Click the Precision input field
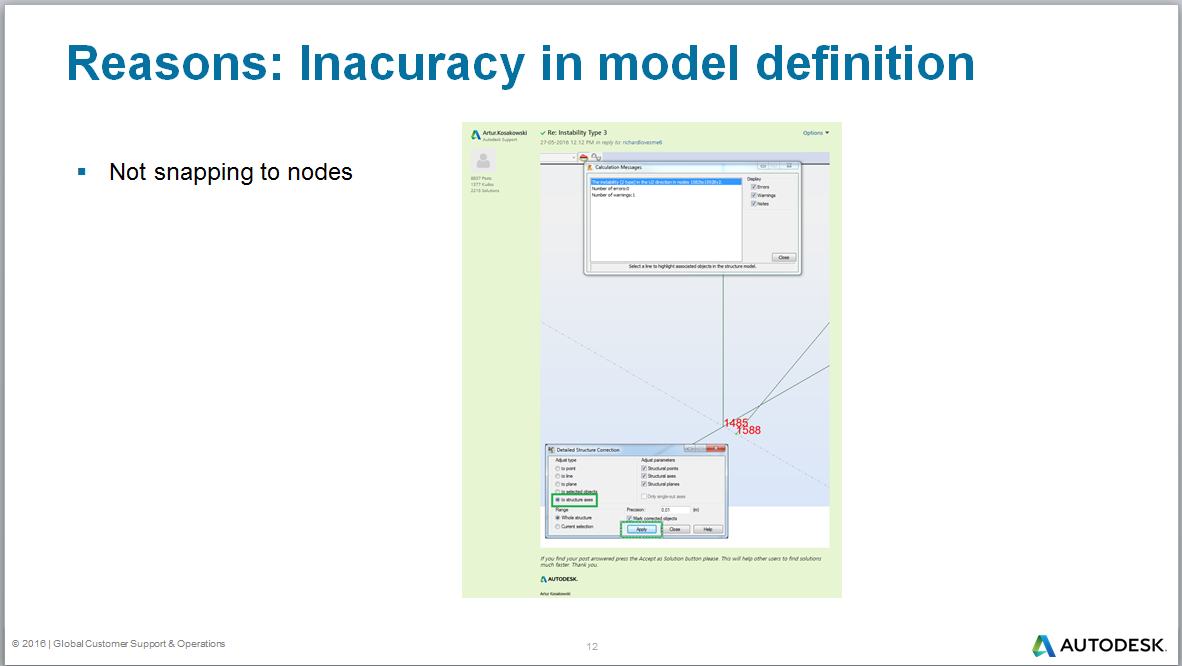 click(x=674, y=510)
